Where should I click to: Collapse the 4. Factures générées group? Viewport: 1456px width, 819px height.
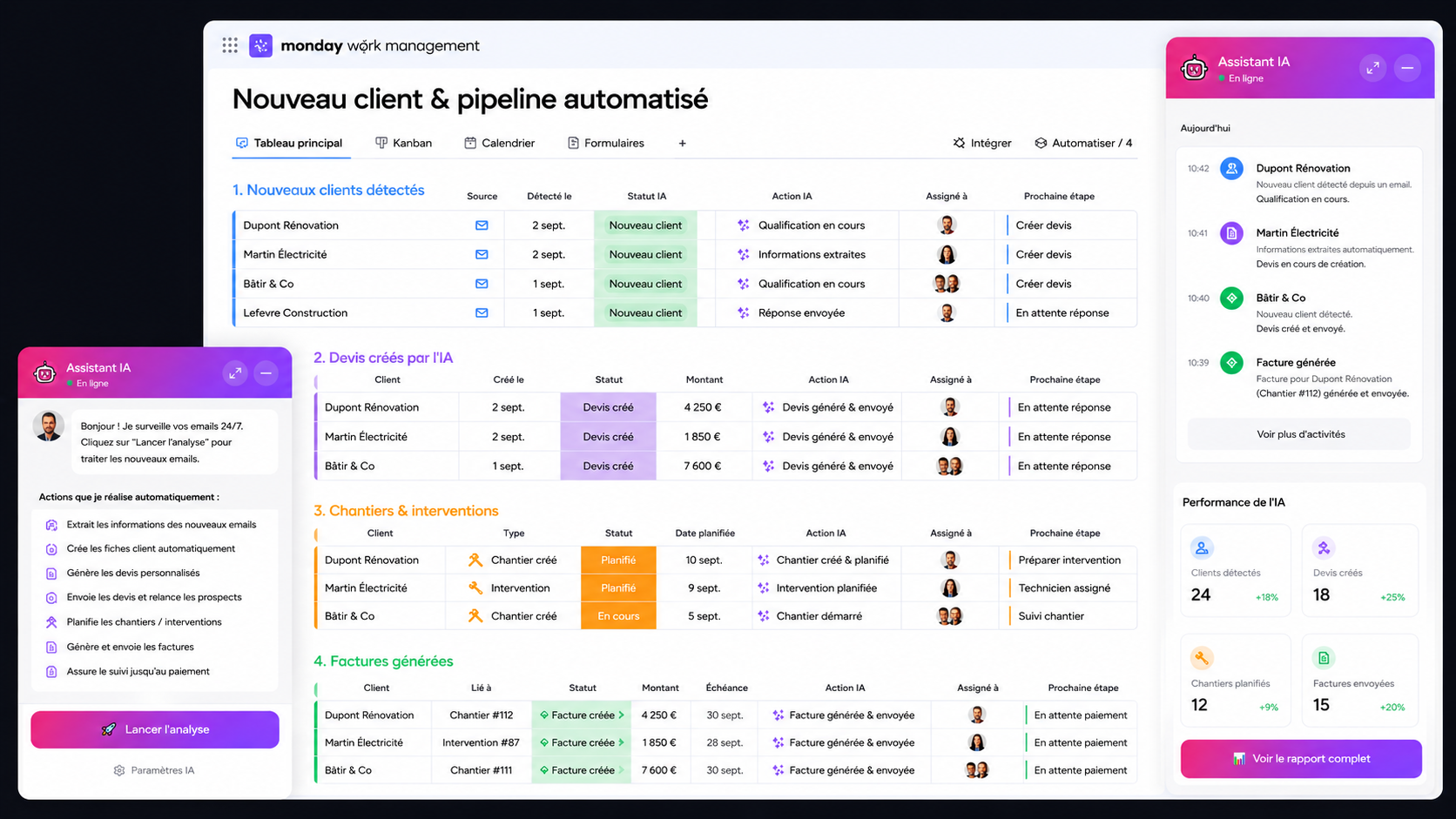(x=383, y=661)
